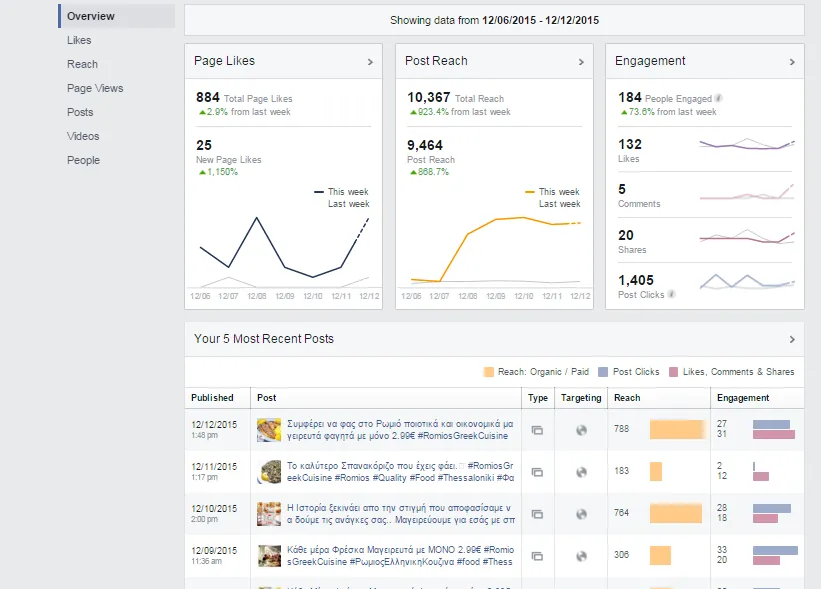Open the thumbnail of the 12/10/2015 post
Image resolution: width=821 pixels, height=589 pixels.
[x=269, y=514]
